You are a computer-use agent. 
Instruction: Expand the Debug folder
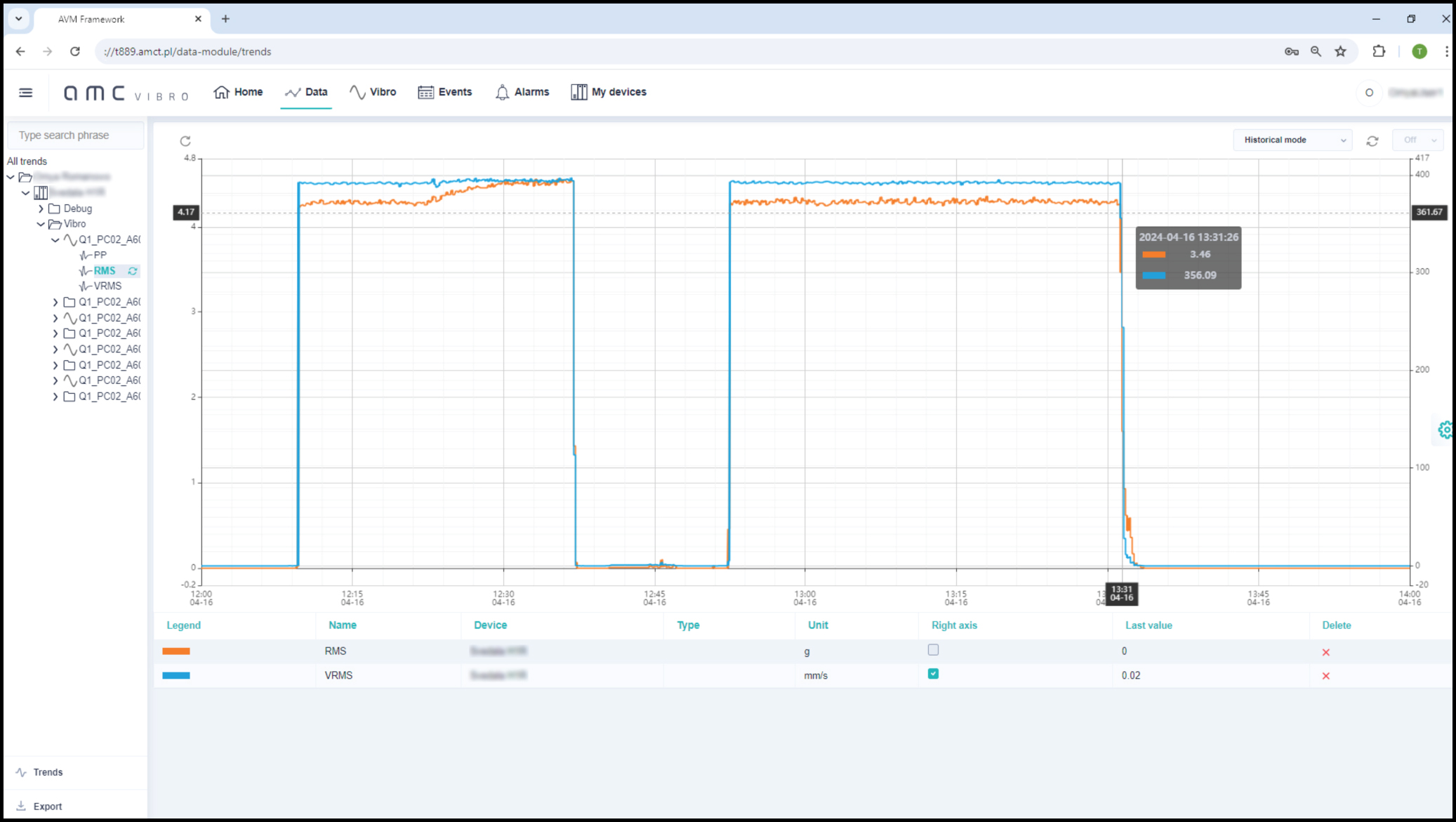pos(41,208)
